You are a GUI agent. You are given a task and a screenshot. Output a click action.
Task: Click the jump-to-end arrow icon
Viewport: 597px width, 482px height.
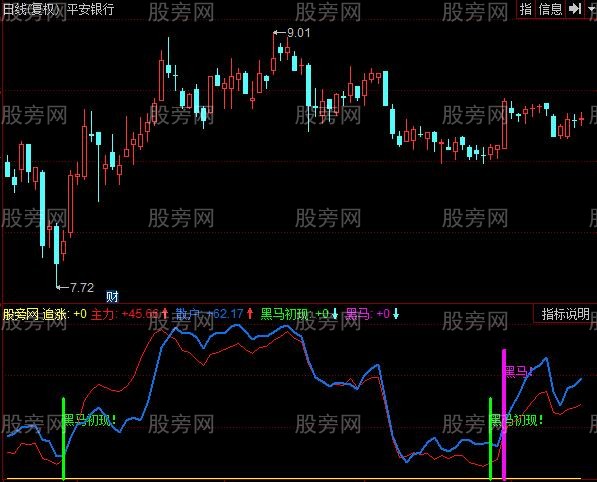575,8
